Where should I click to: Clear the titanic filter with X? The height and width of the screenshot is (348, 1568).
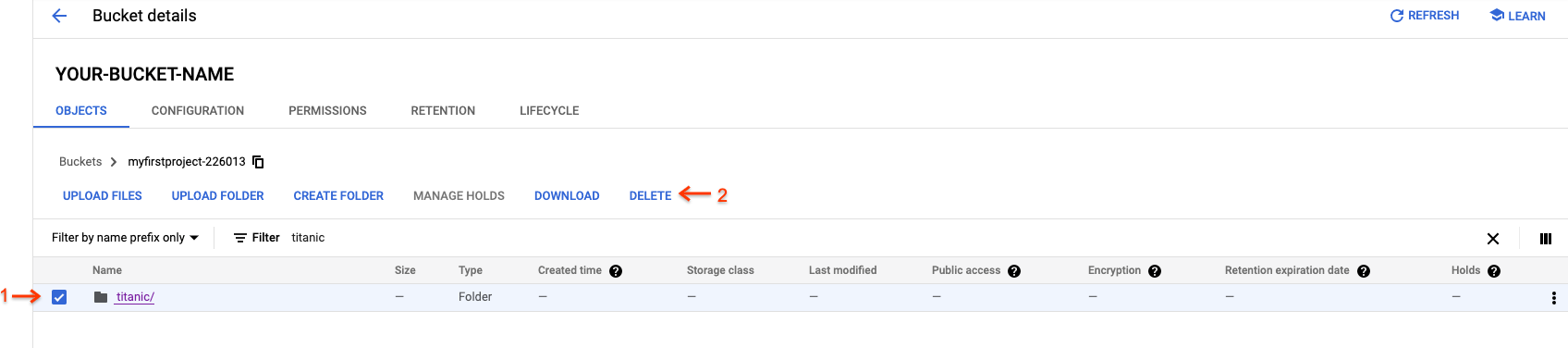point(1493,239)
